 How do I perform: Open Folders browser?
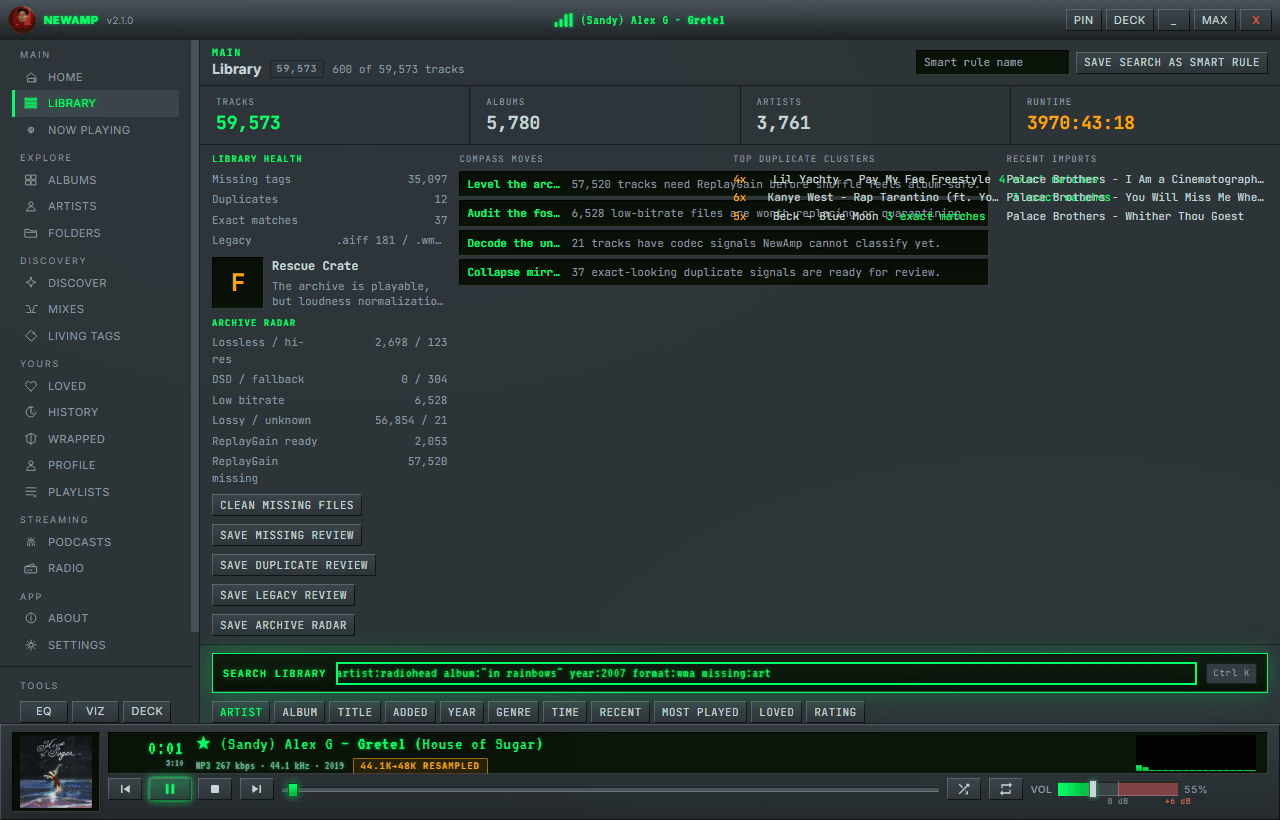96,233
